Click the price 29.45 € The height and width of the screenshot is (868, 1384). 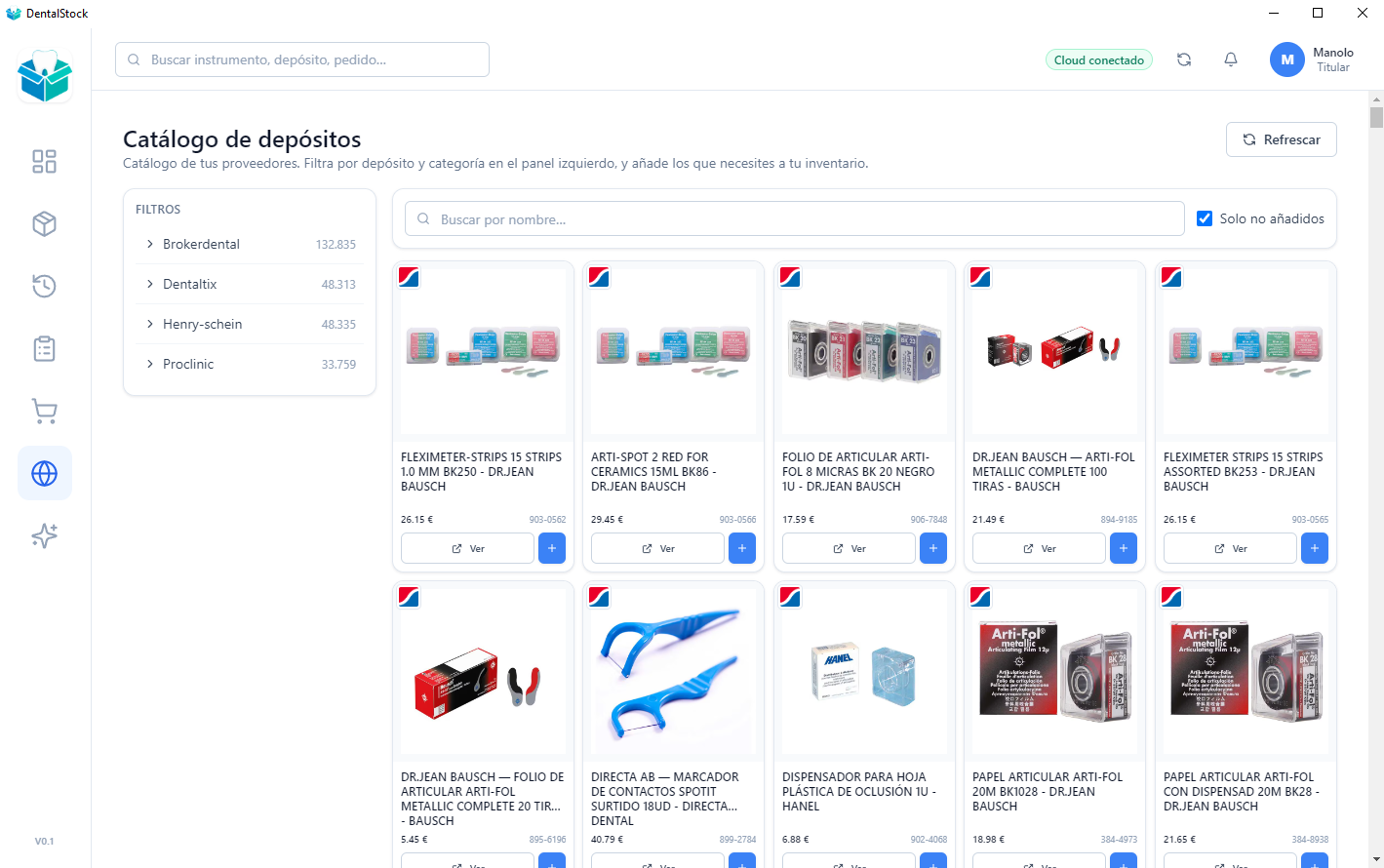(x=607, y=520)
